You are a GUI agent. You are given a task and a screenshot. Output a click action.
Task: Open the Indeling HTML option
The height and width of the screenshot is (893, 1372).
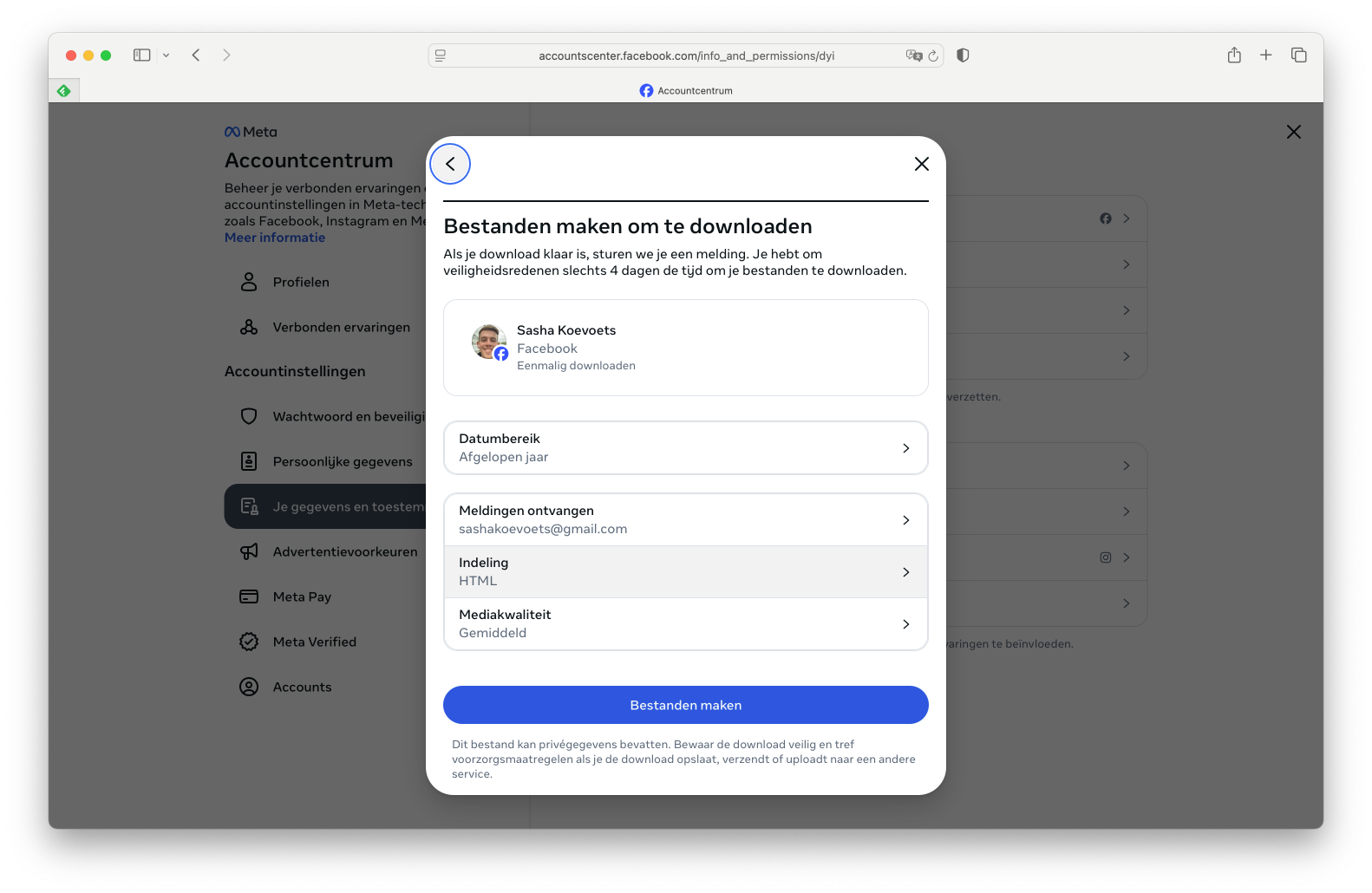pos(686,571)
